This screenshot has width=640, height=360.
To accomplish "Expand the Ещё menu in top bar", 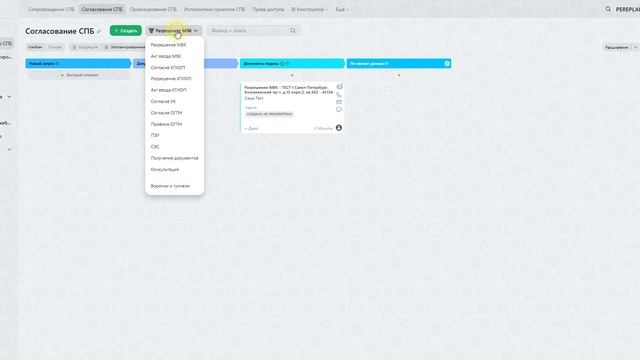I will (342, 9).
